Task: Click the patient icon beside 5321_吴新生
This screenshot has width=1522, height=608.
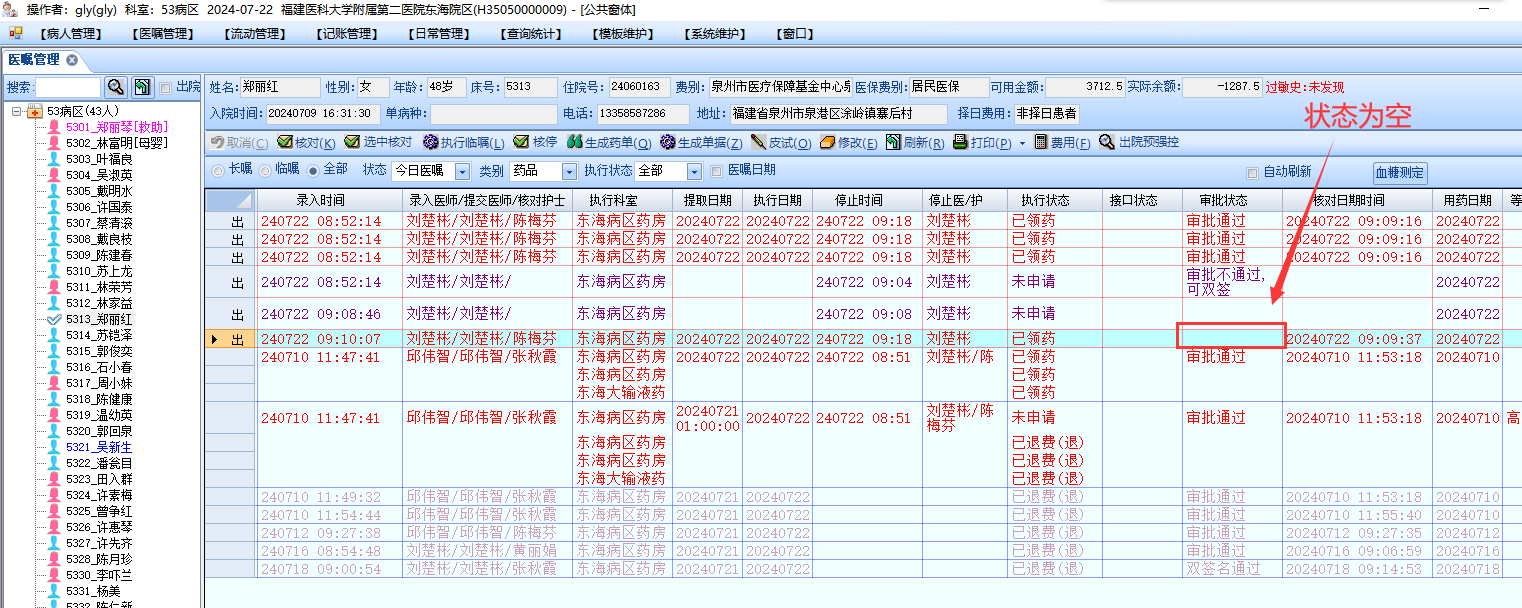Action: click(x=55, y=447)
